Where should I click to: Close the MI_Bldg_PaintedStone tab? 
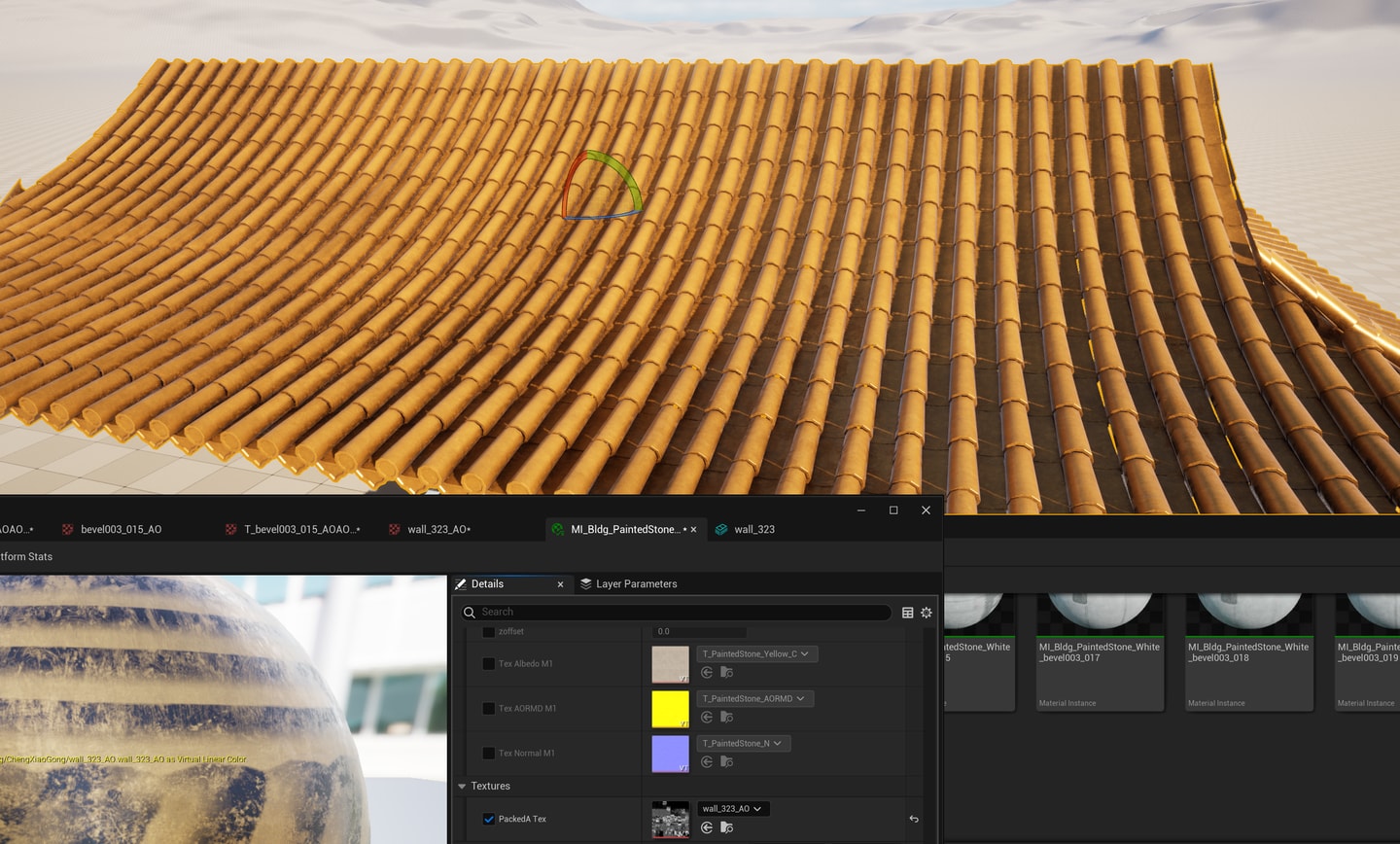tap(693, 530)
